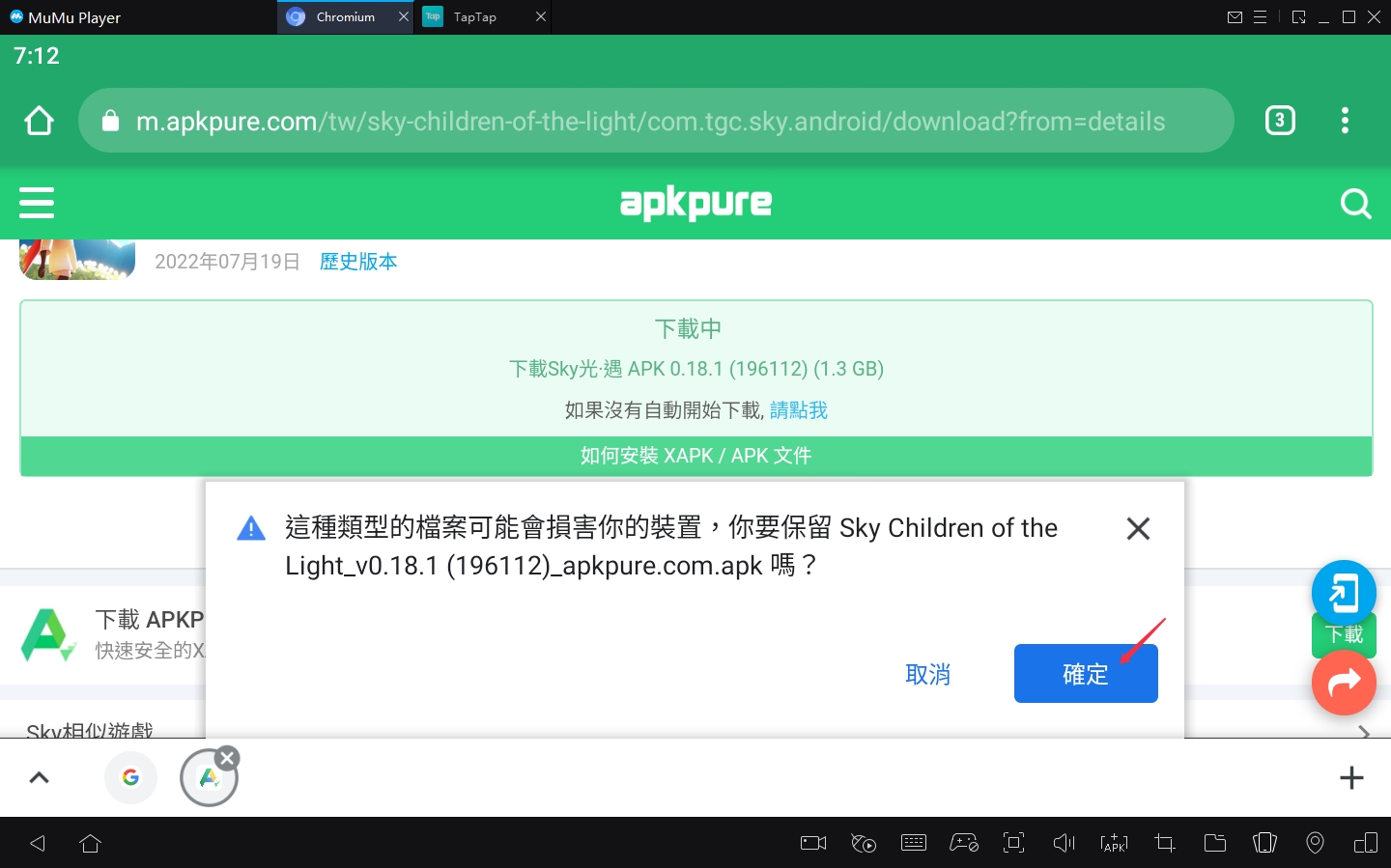Open the MuMu operation recorder icon
1391x868 pixels.
(x=864, y=843)
